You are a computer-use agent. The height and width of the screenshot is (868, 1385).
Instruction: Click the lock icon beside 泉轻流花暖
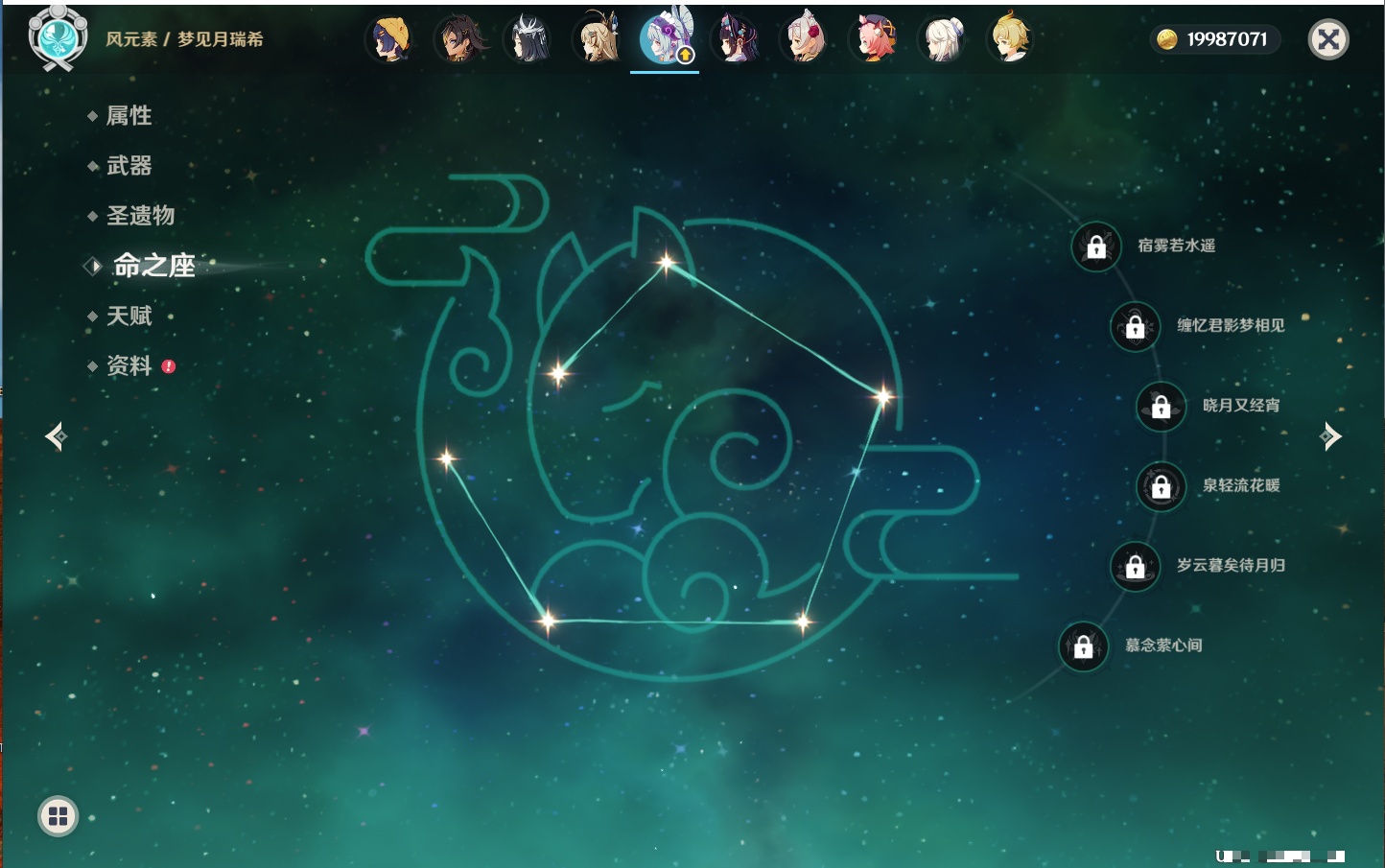[1161, 486]
